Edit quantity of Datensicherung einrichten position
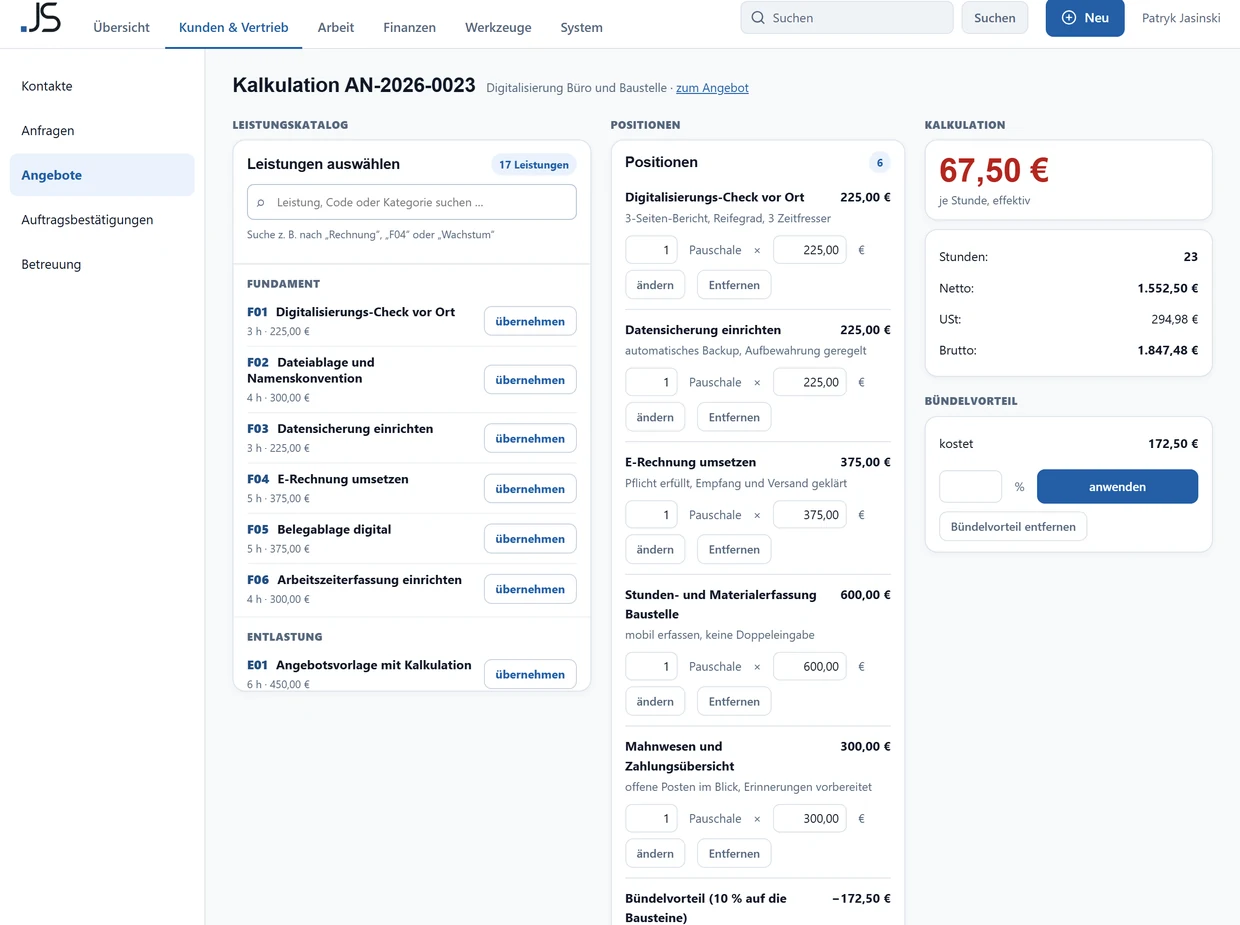The width and height of the screenshot is (1240, 925). click(651, 382)
